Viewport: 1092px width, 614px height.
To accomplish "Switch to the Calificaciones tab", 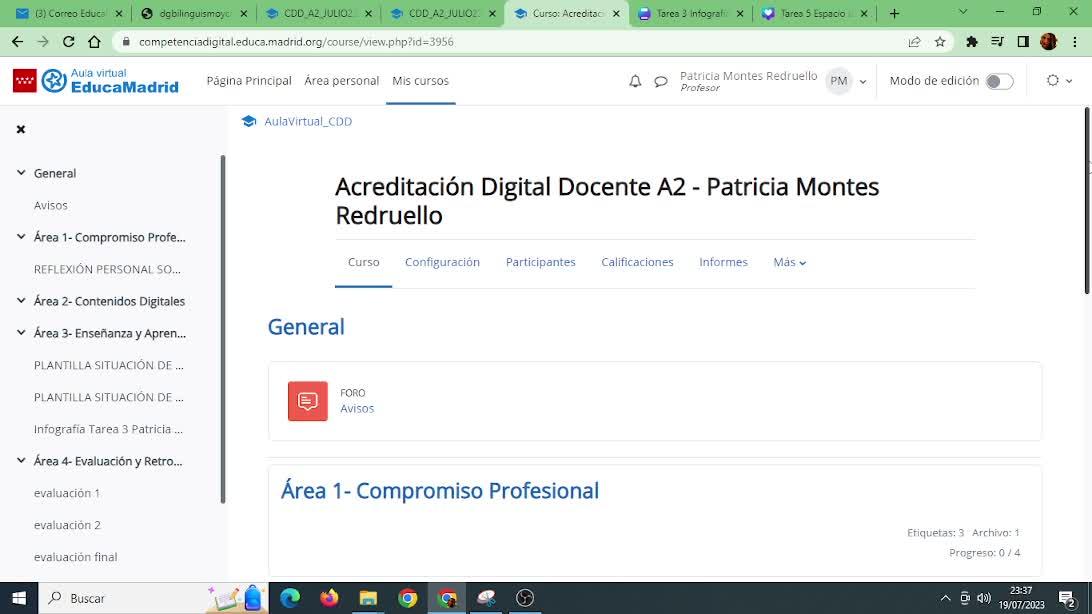I will pos(637,262).
